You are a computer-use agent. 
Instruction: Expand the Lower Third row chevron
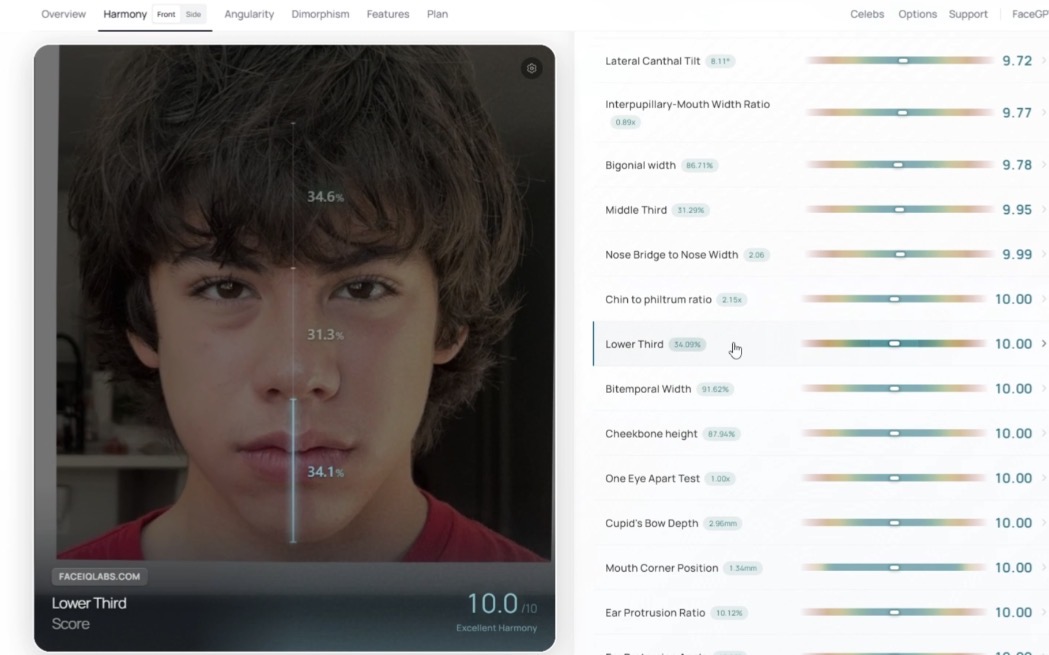coord(1043,344)
